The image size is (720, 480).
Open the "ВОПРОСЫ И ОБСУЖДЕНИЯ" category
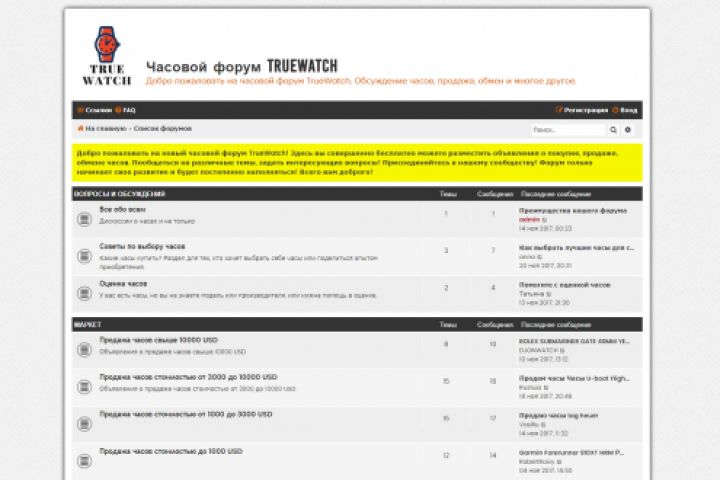[119, 194]
